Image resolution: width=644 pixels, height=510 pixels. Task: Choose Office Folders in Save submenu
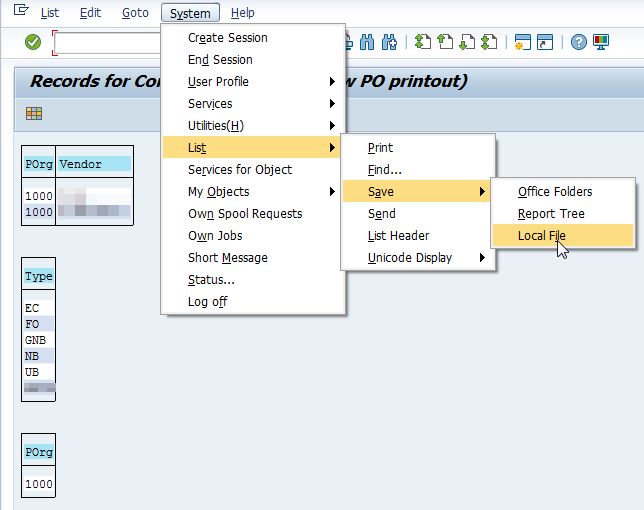pos(554,192)
